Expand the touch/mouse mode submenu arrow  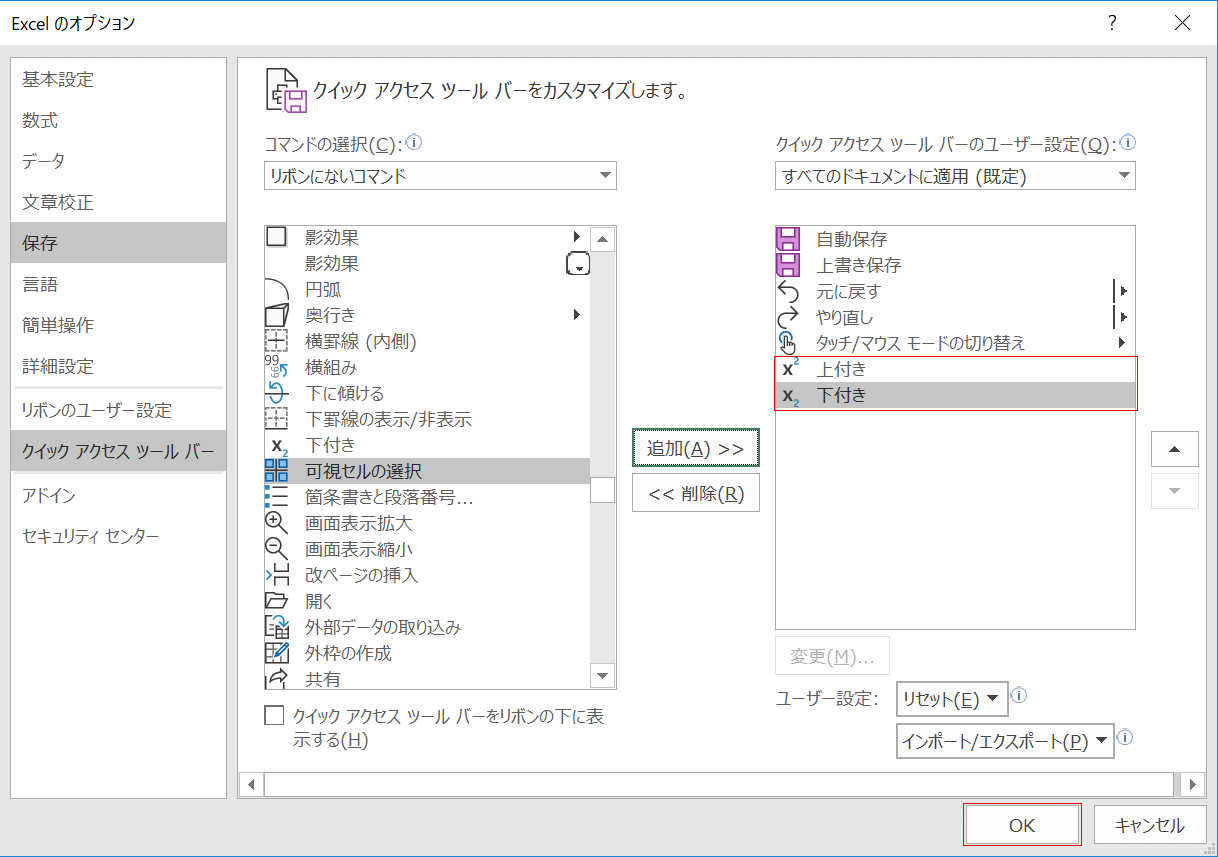click(x=1122, y=343)
